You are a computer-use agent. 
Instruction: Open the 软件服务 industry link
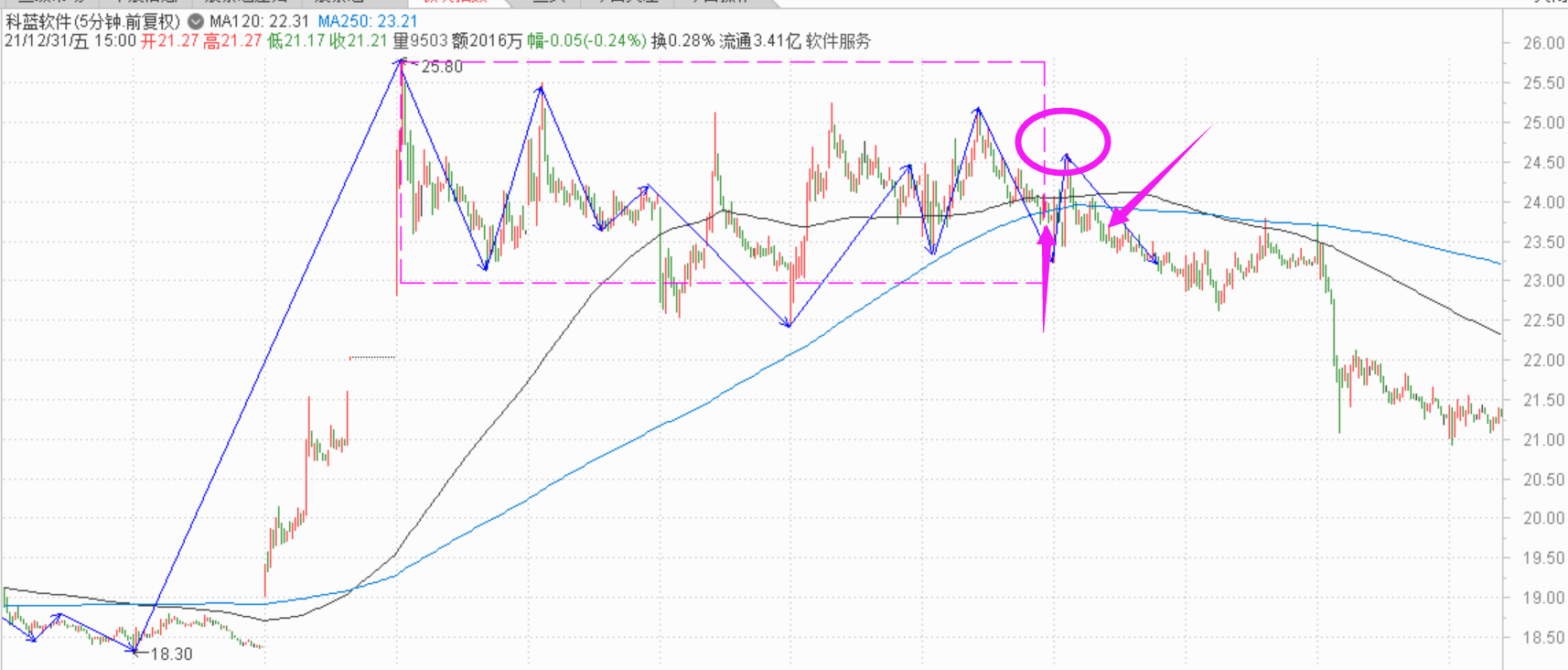[x=838, y=41]
